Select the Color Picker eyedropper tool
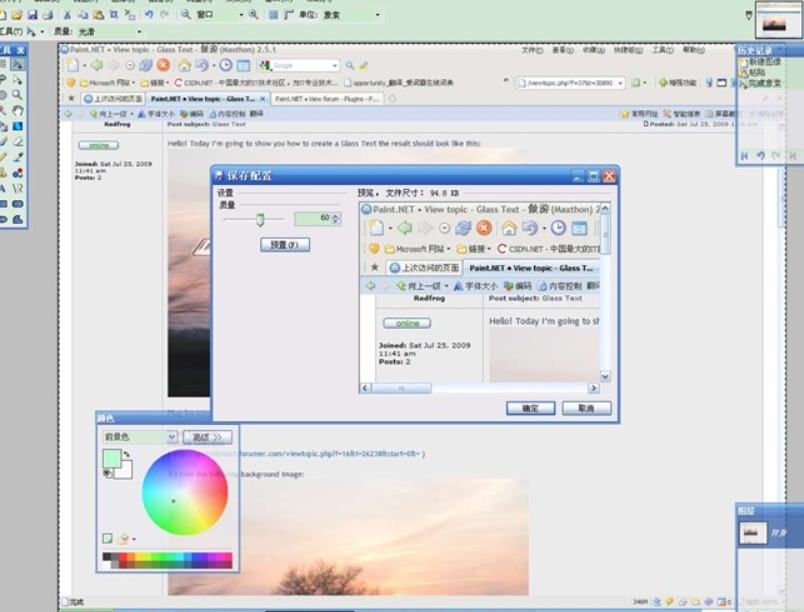The width and height of the screenshot is (804, 612). point(17,157)
